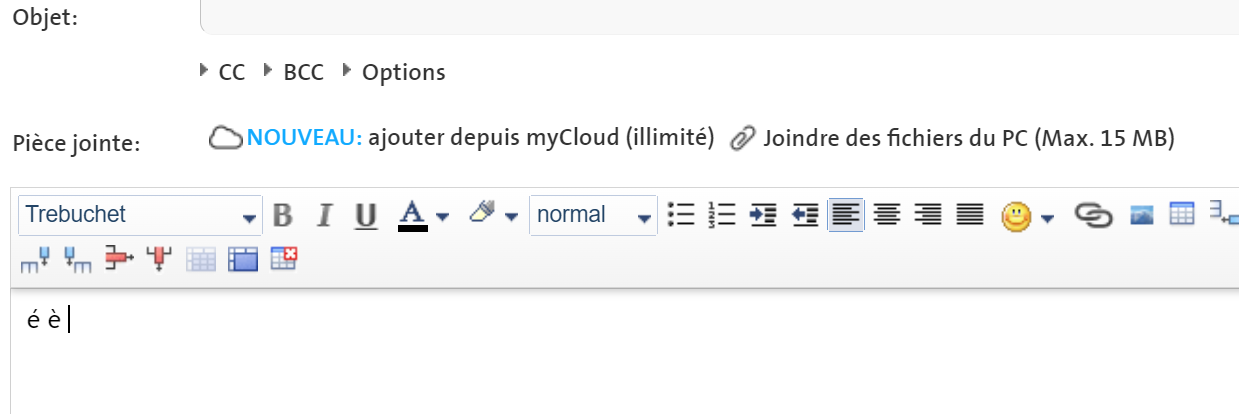The width and height of the screenshot is (1239, 414).
Task: Open the emoticon smiley picker arrow
Action: click(1048, 217)
